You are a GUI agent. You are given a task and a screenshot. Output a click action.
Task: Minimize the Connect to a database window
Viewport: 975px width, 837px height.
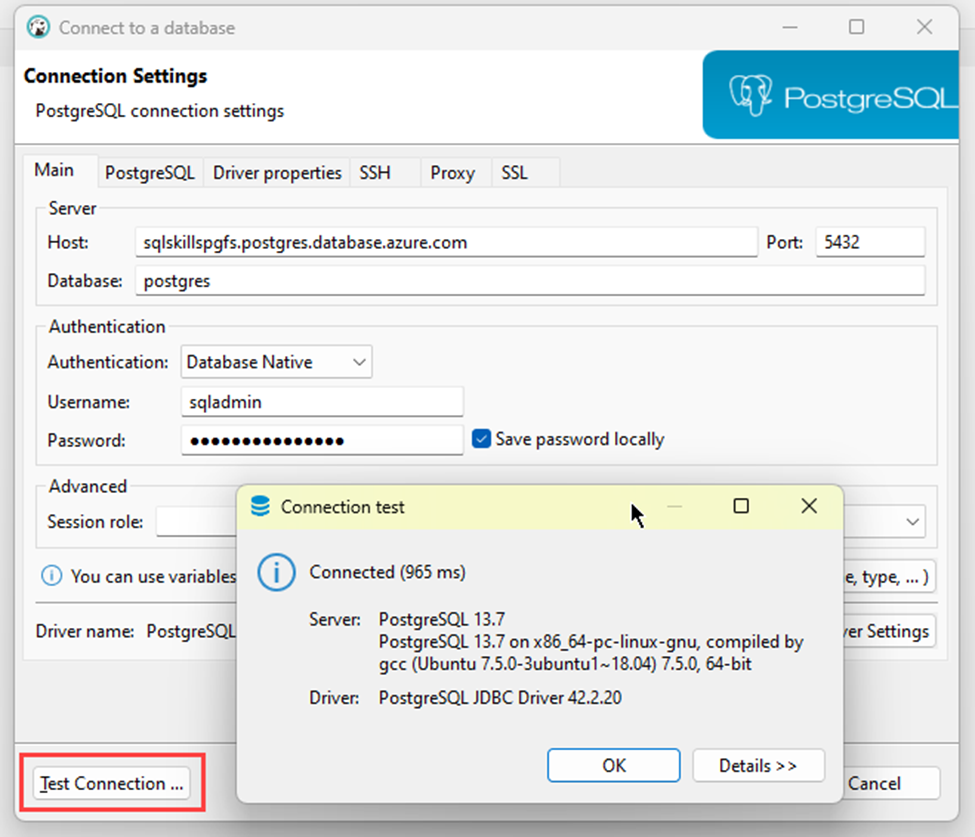click(790, 27)
